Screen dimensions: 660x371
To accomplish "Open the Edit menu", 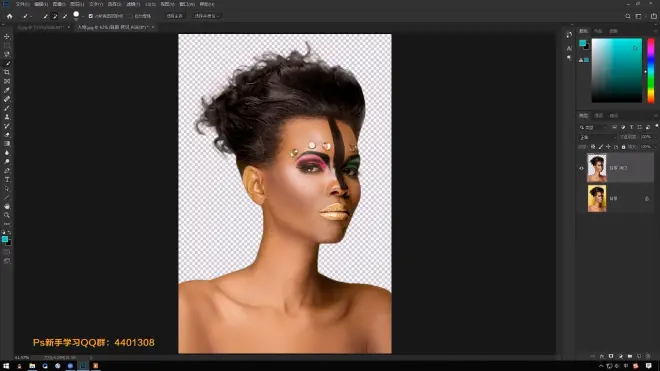I will click(40, 4).
